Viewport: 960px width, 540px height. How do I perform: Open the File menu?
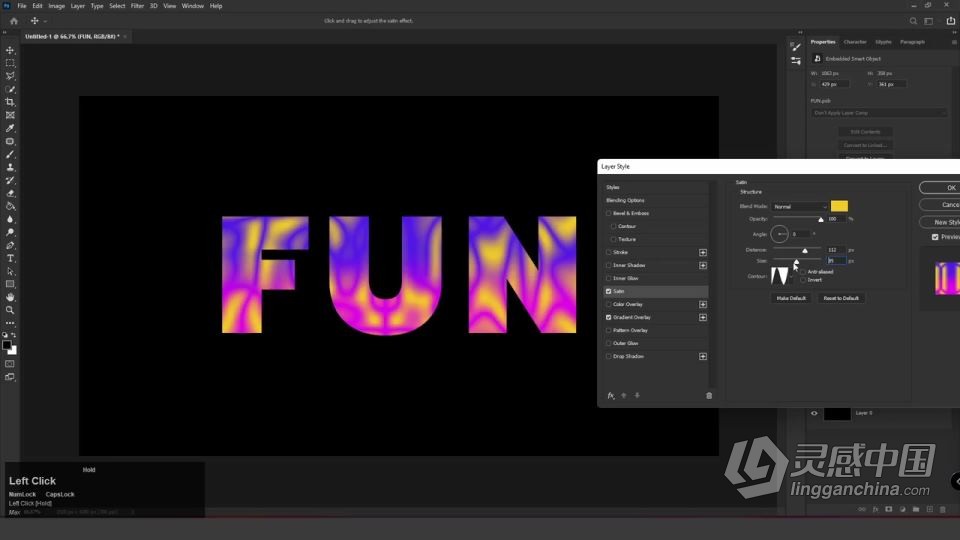pos(21,6)
